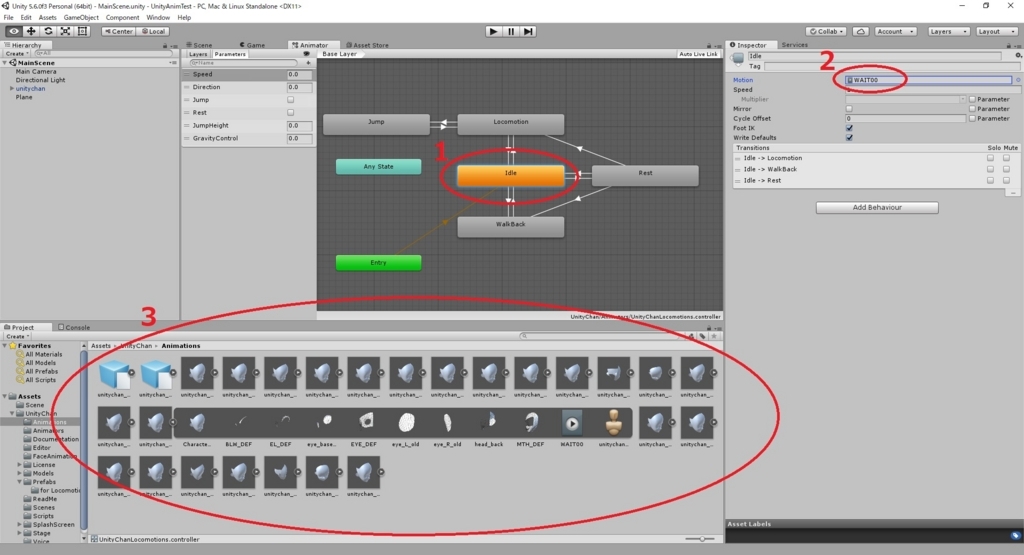Select the unitychan avatar asset icon
The height and width of the screenshot is (555, 1024).
tap(613, 423)
